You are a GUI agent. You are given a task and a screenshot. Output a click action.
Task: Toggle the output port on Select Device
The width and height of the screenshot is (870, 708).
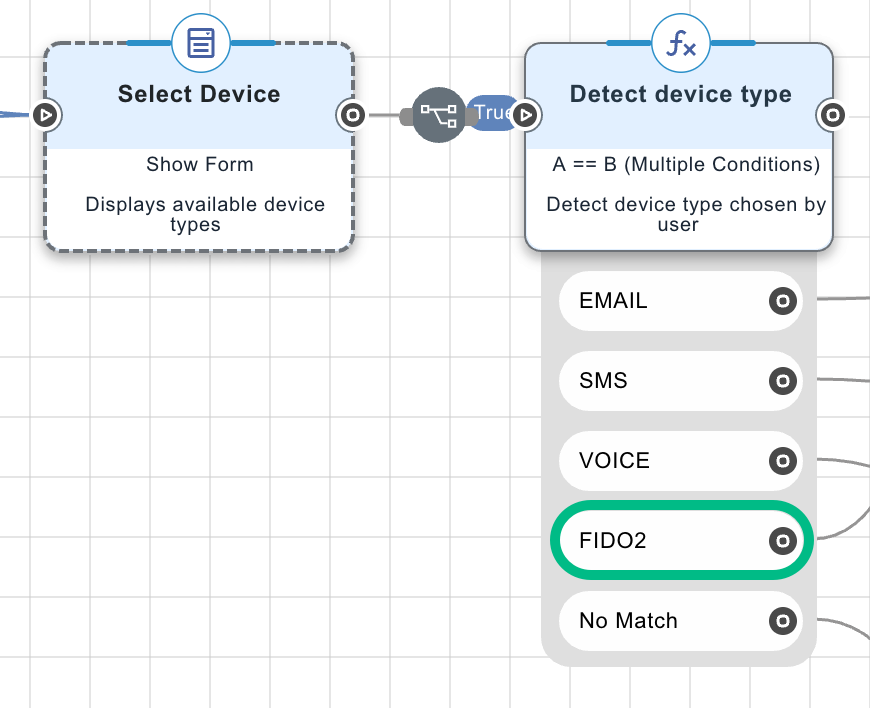click(x=352, y=115)
